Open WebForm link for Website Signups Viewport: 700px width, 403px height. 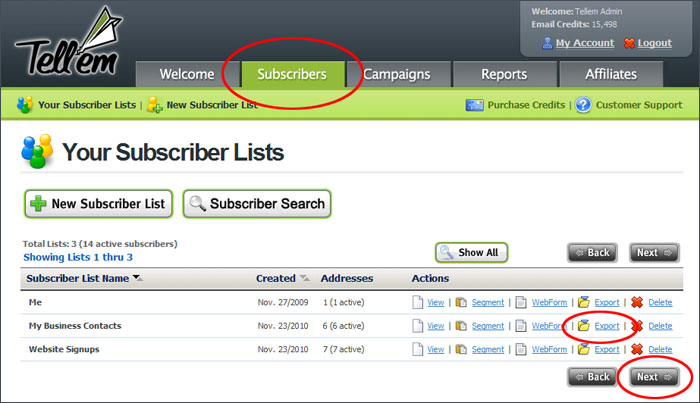pyautogui.click(x=549, y=349)
